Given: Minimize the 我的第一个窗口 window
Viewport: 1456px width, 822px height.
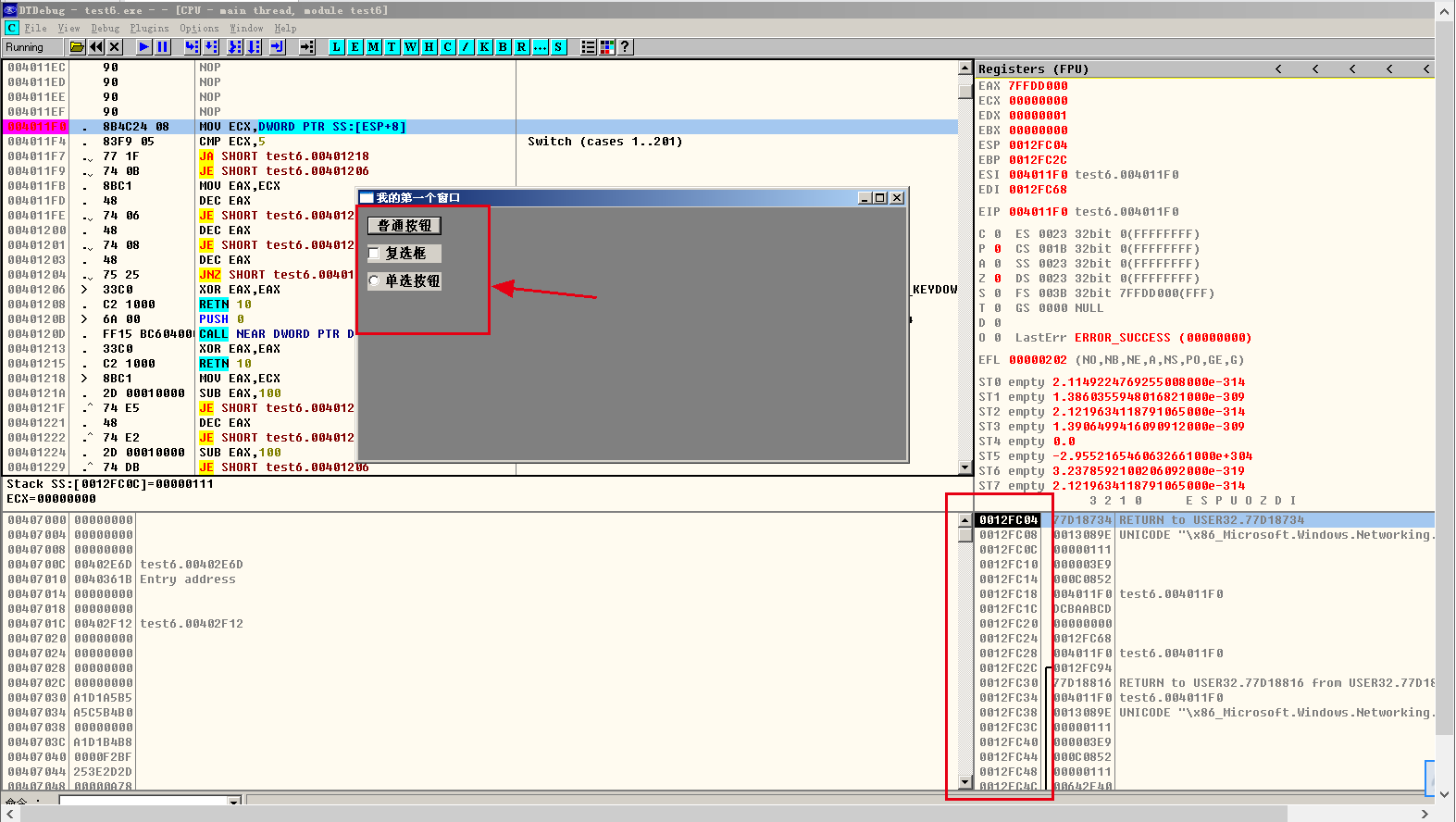Looking at the screenshot, I should pos(865,198).
